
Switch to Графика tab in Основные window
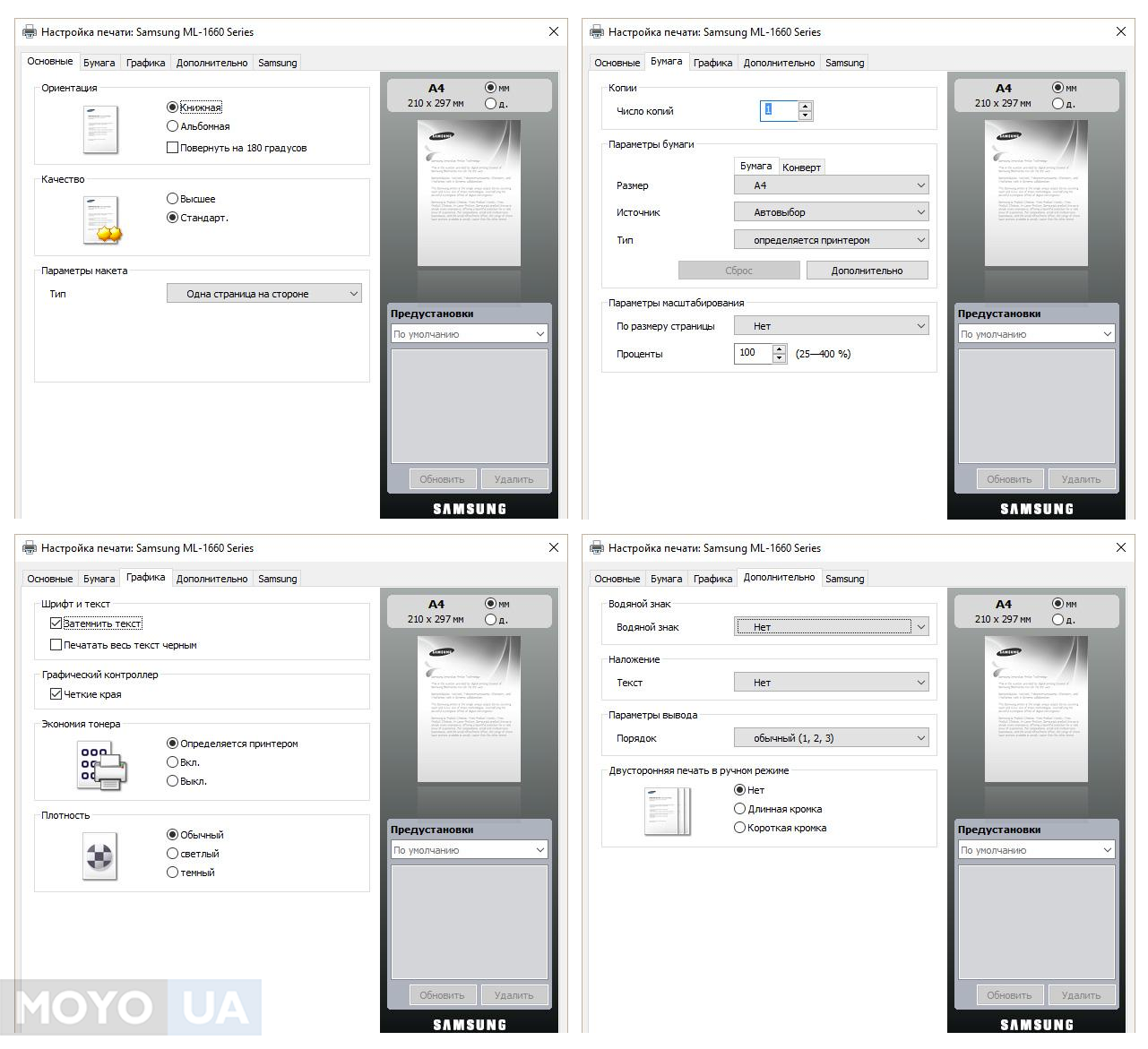tap(146, 63)
